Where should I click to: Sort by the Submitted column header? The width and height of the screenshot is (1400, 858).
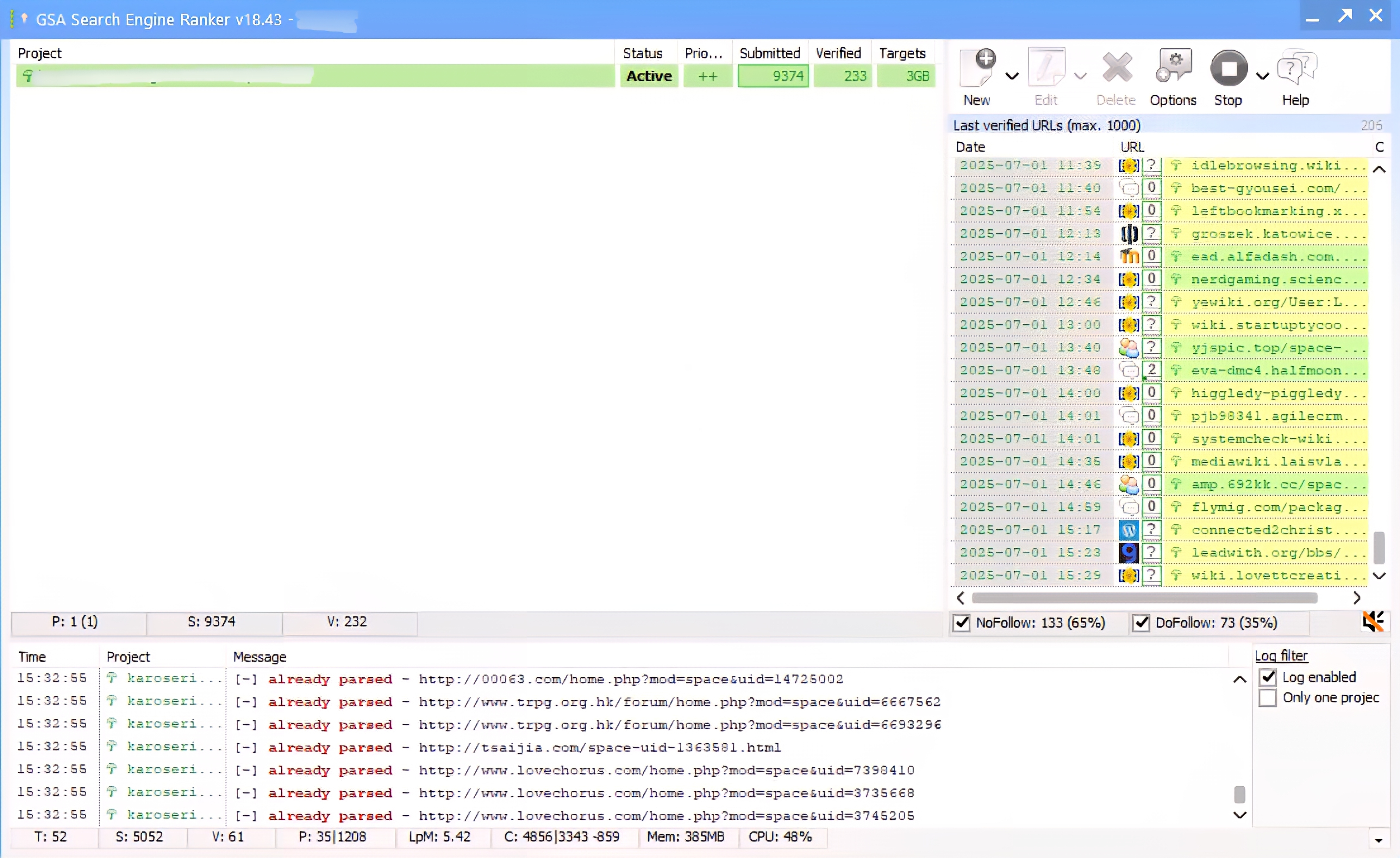tap(770, 53)
